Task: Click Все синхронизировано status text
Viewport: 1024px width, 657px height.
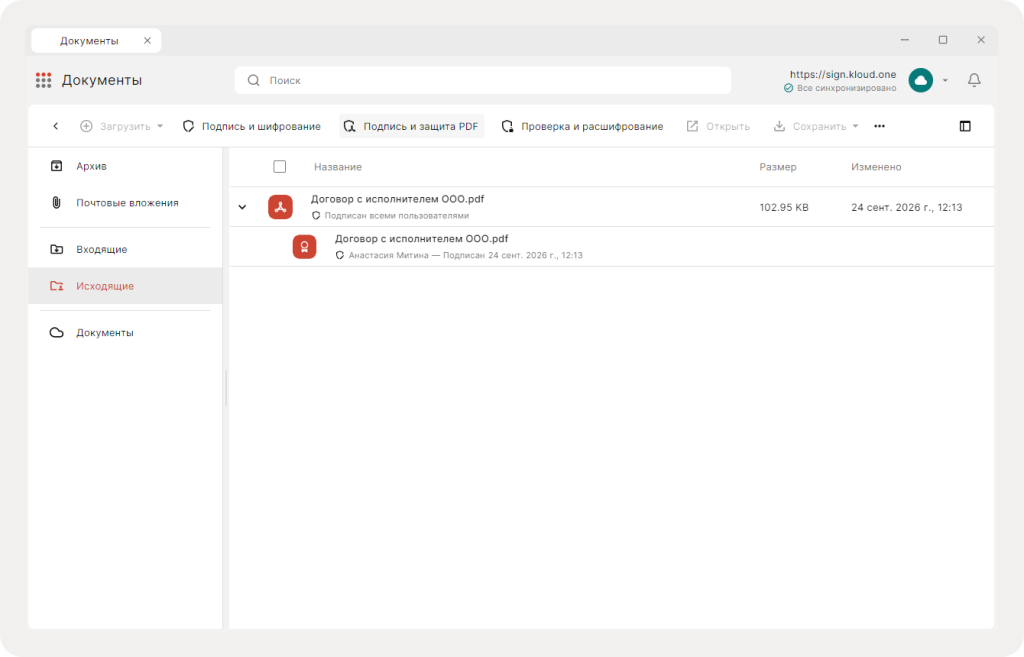Action: point(846,88)
